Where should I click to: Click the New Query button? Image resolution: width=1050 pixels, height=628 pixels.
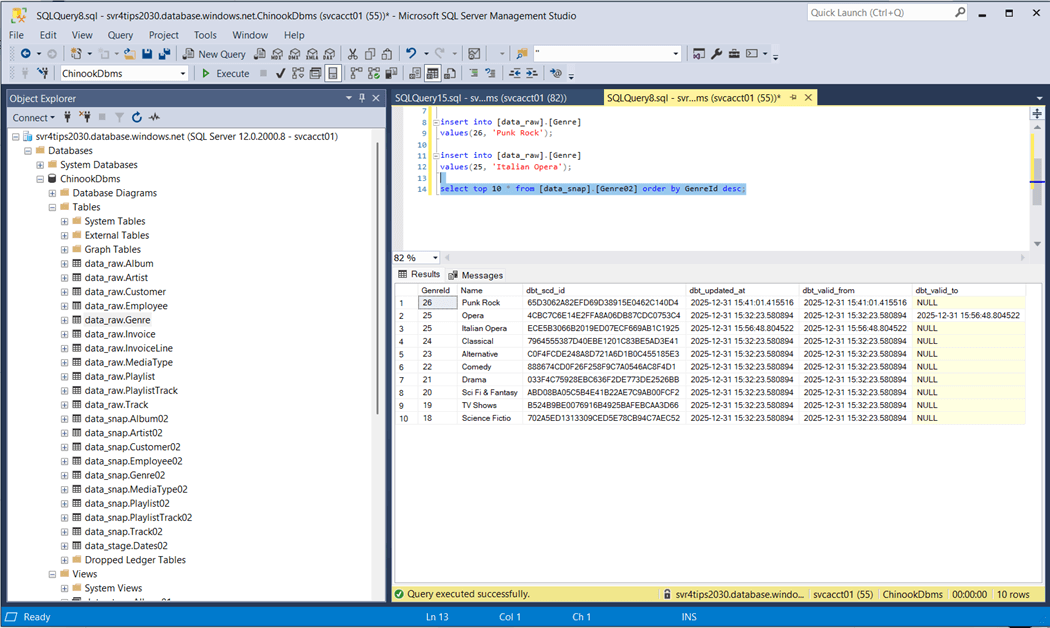213,54
